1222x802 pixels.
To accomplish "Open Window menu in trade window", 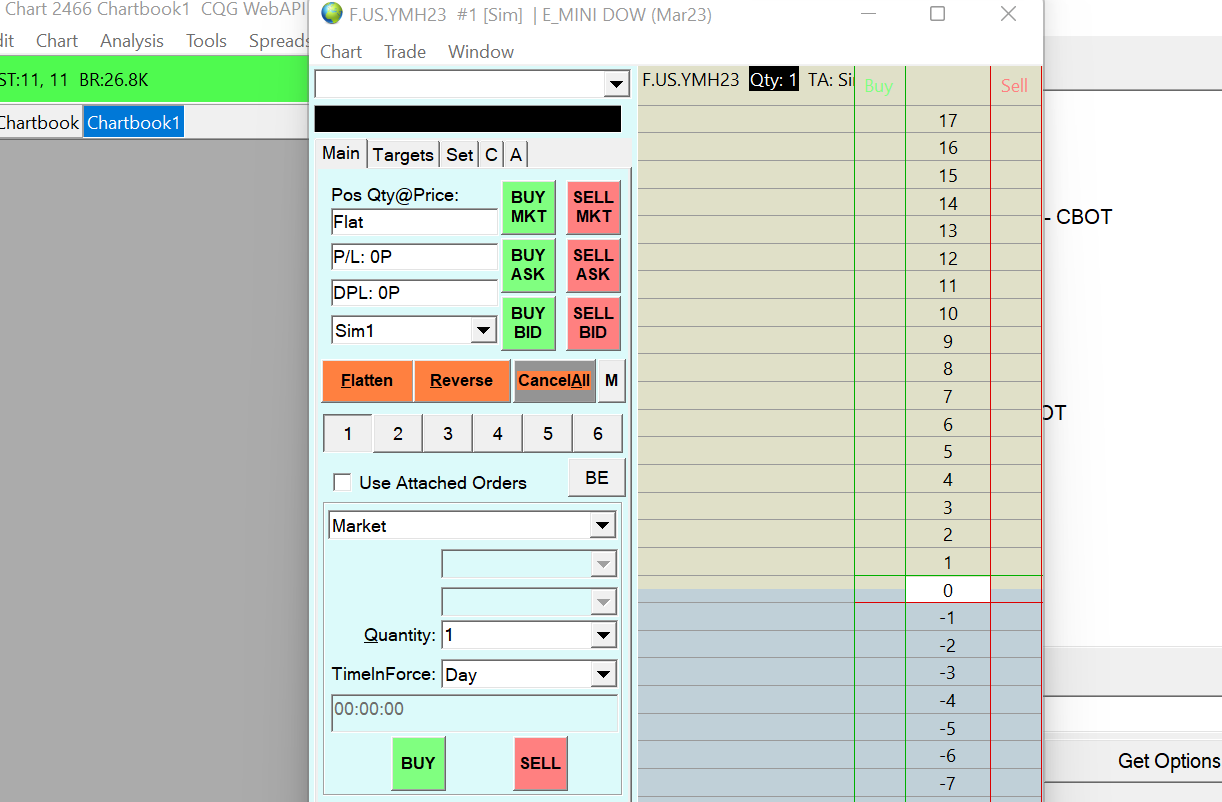I will tap(481, 52).
